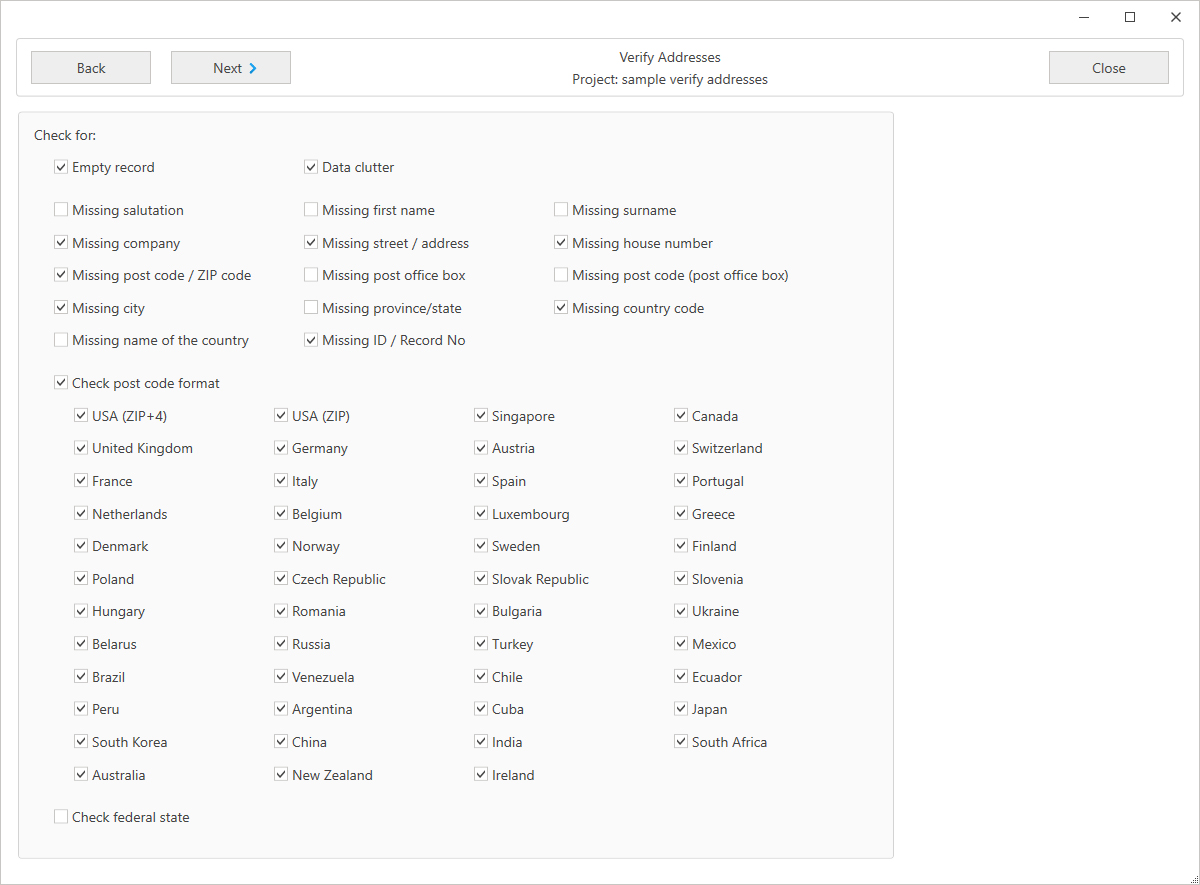Uncheck the New Zealand format option

pos(281,774)
